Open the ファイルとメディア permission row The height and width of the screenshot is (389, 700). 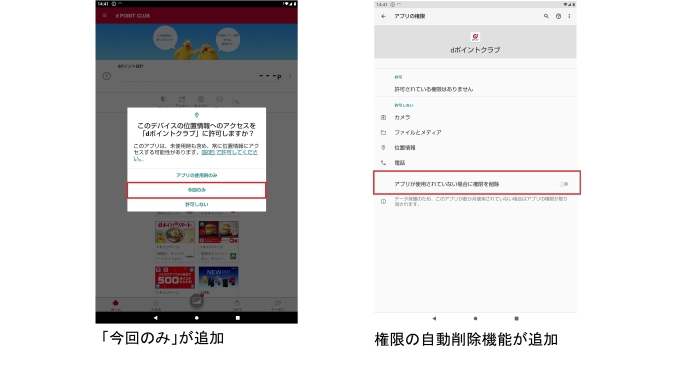pyautogui.click(x=475, y=133)
